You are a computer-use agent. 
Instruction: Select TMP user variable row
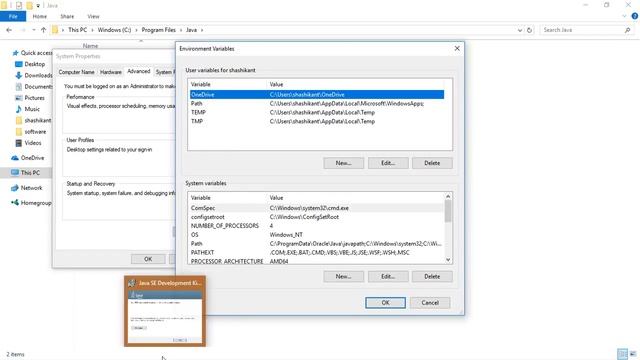(x=317, y=122)
